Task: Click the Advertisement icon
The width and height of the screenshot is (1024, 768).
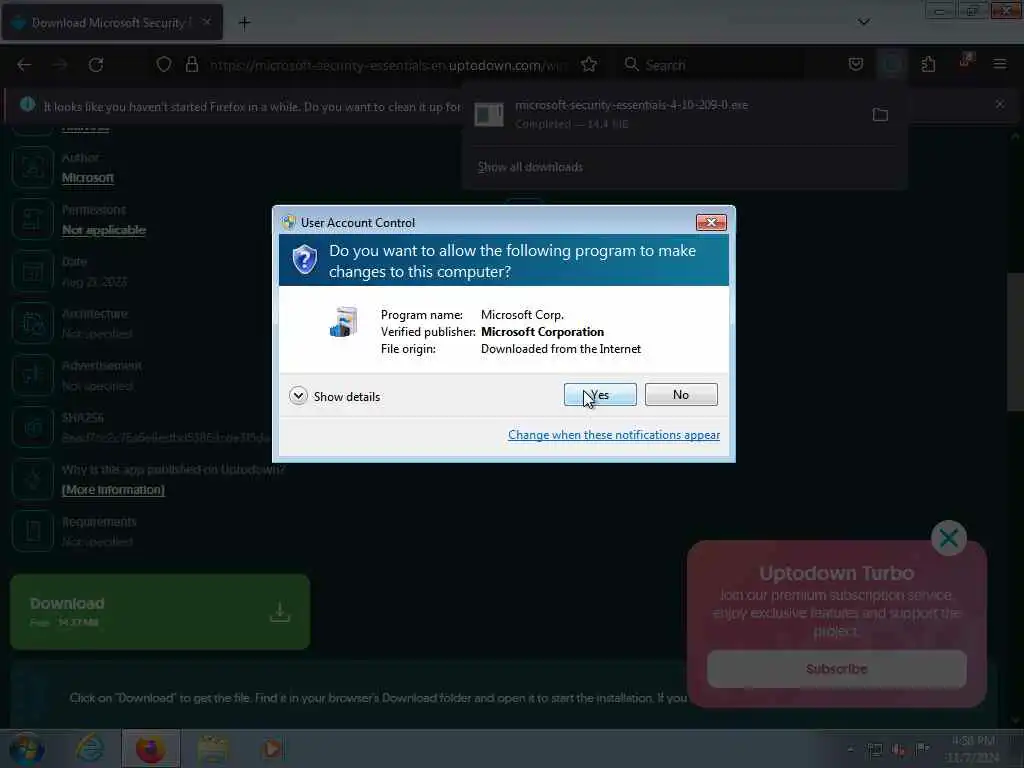Action: pyautogui.click(x=33, y=375)
